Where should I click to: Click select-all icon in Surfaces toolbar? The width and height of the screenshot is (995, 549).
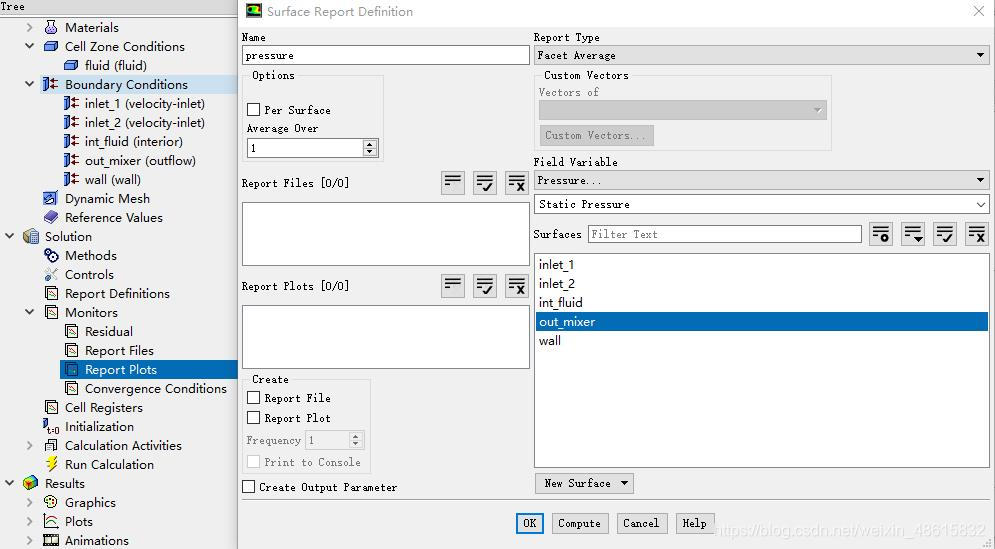coord(945,234)
